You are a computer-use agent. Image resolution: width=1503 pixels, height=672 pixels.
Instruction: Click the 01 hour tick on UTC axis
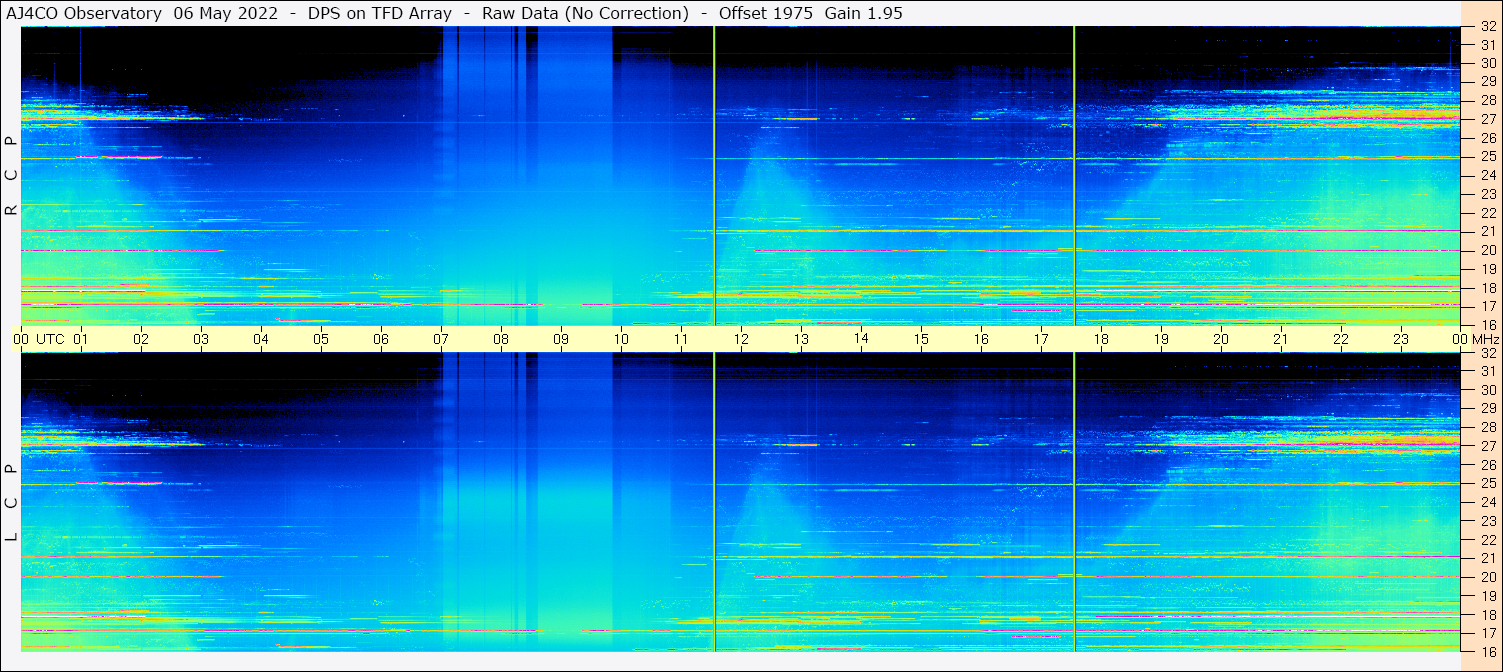coord(81,339)
